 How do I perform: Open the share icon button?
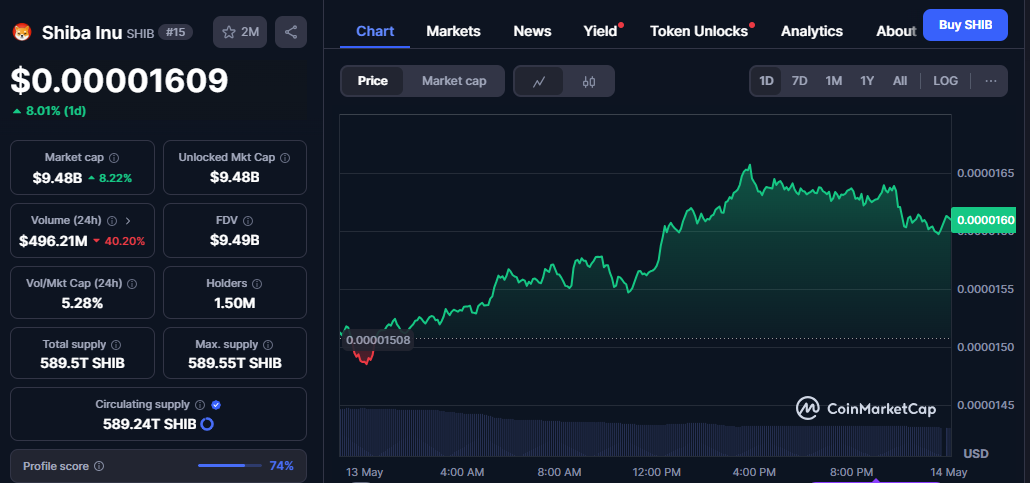[291, 32]
